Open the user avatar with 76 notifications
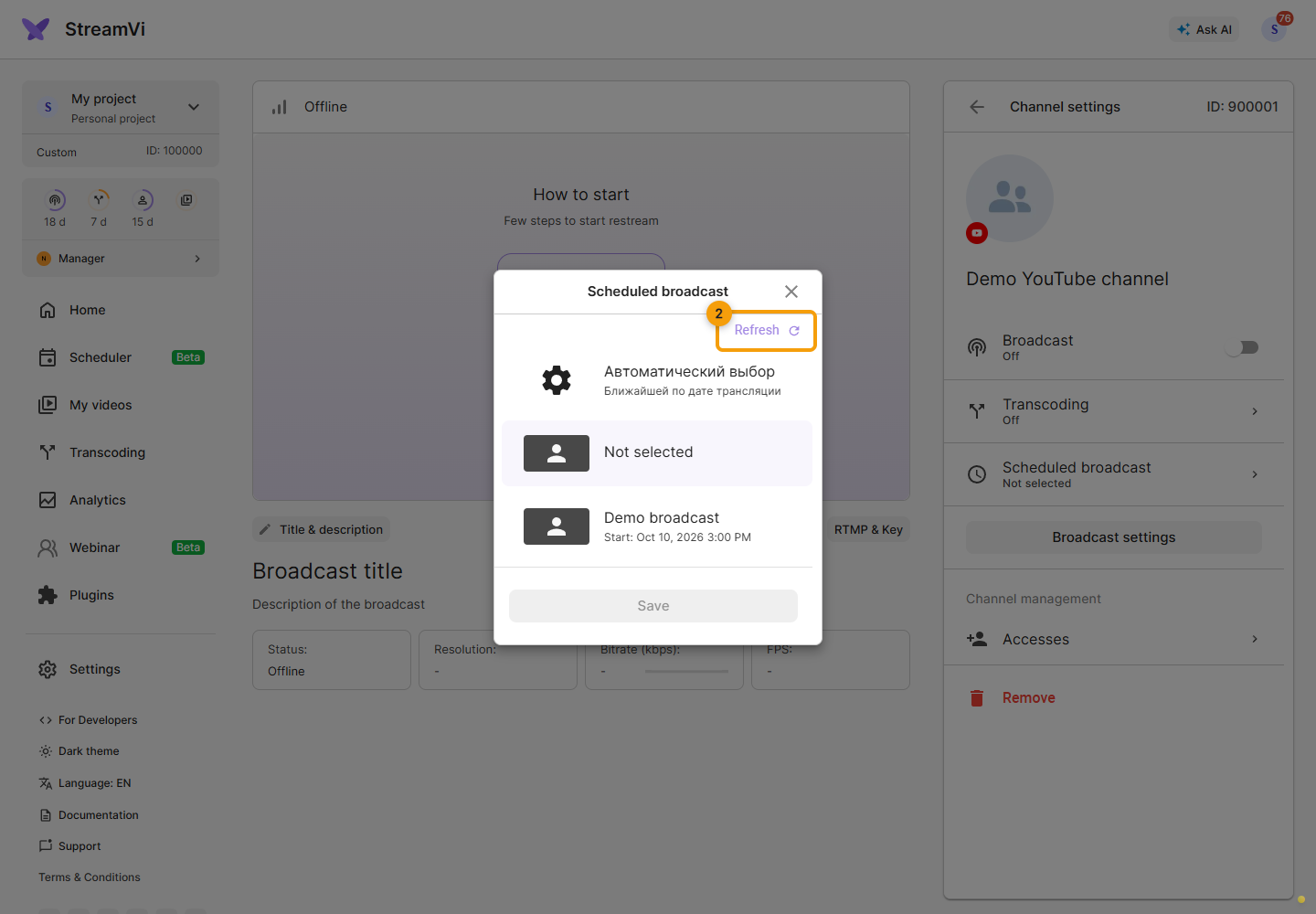Image resolution: width=1316 pixels, height=914 pixels. coord(1274,29)
